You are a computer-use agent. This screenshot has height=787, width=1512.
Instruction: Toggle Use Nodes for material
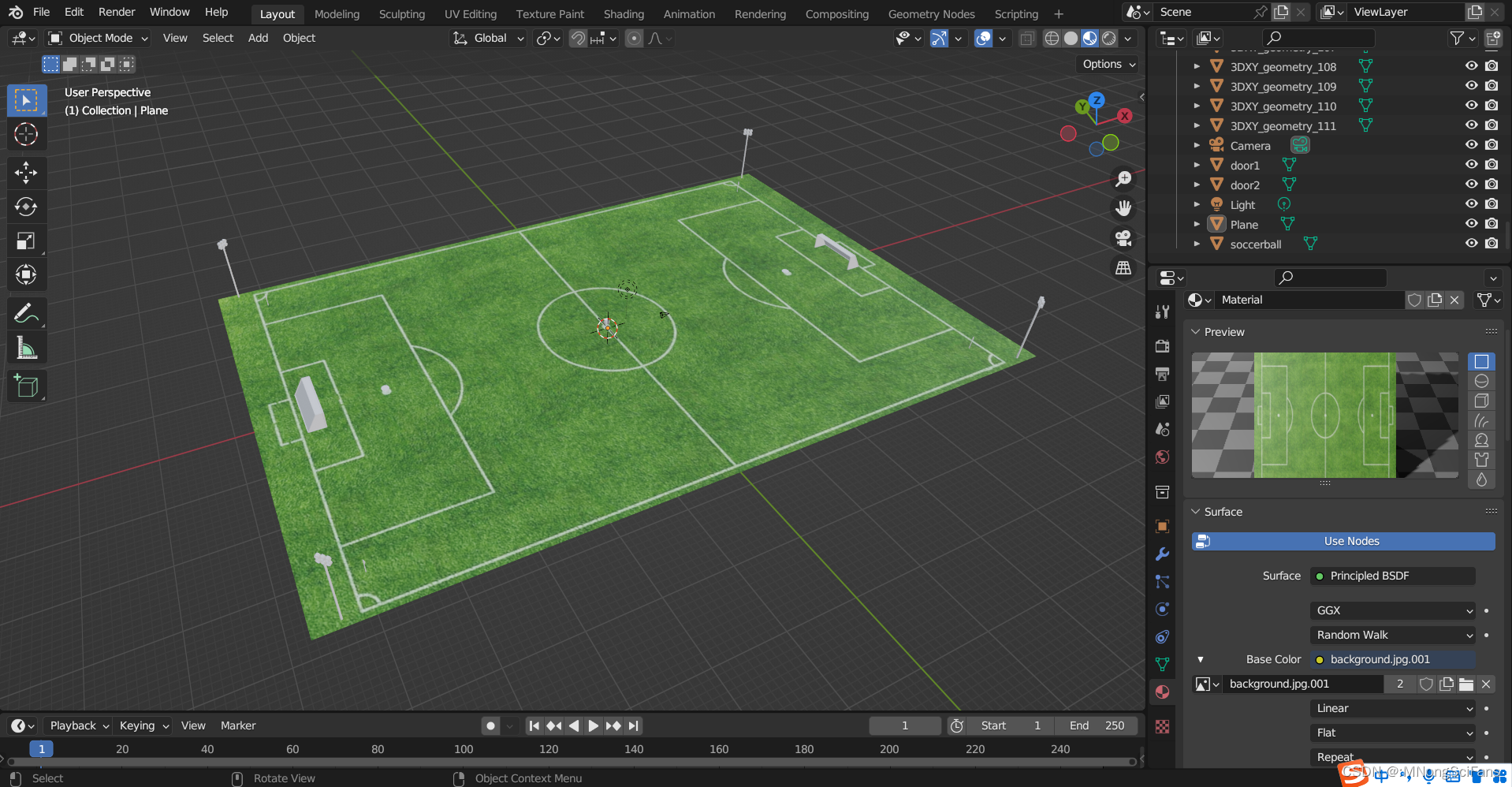[1343, 541]
